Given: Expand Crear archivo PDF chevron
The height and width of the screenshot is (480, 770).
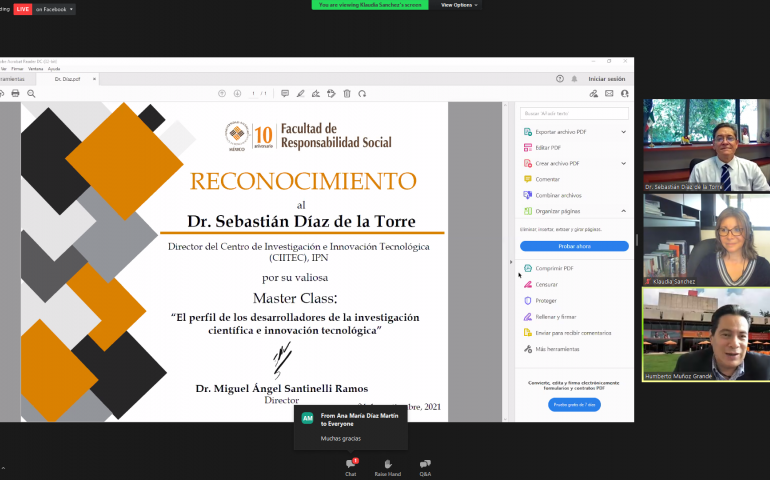Looking at the screenshot, I should [x=624, y=163].
